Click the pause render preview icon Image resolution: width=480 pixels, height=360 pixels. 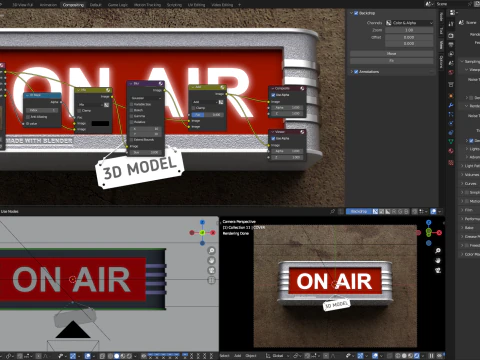[431, 356]
